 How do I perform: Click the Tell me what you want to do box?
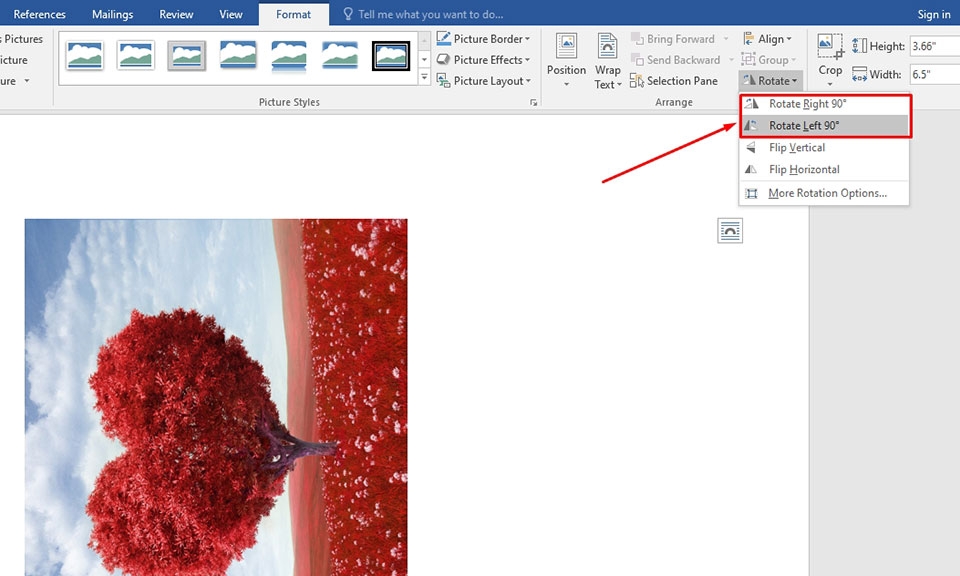click(430, 14)
